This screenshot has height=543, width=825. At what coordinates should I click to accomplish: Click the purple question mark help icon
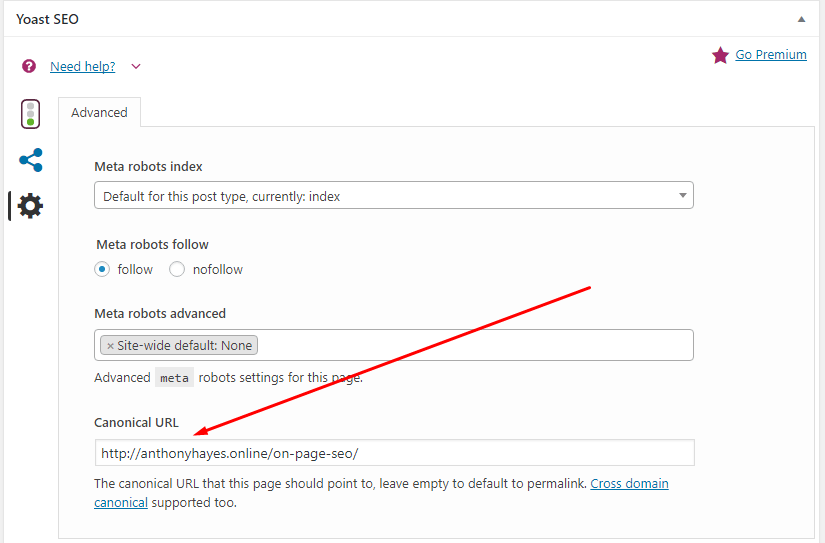point(29,66)
